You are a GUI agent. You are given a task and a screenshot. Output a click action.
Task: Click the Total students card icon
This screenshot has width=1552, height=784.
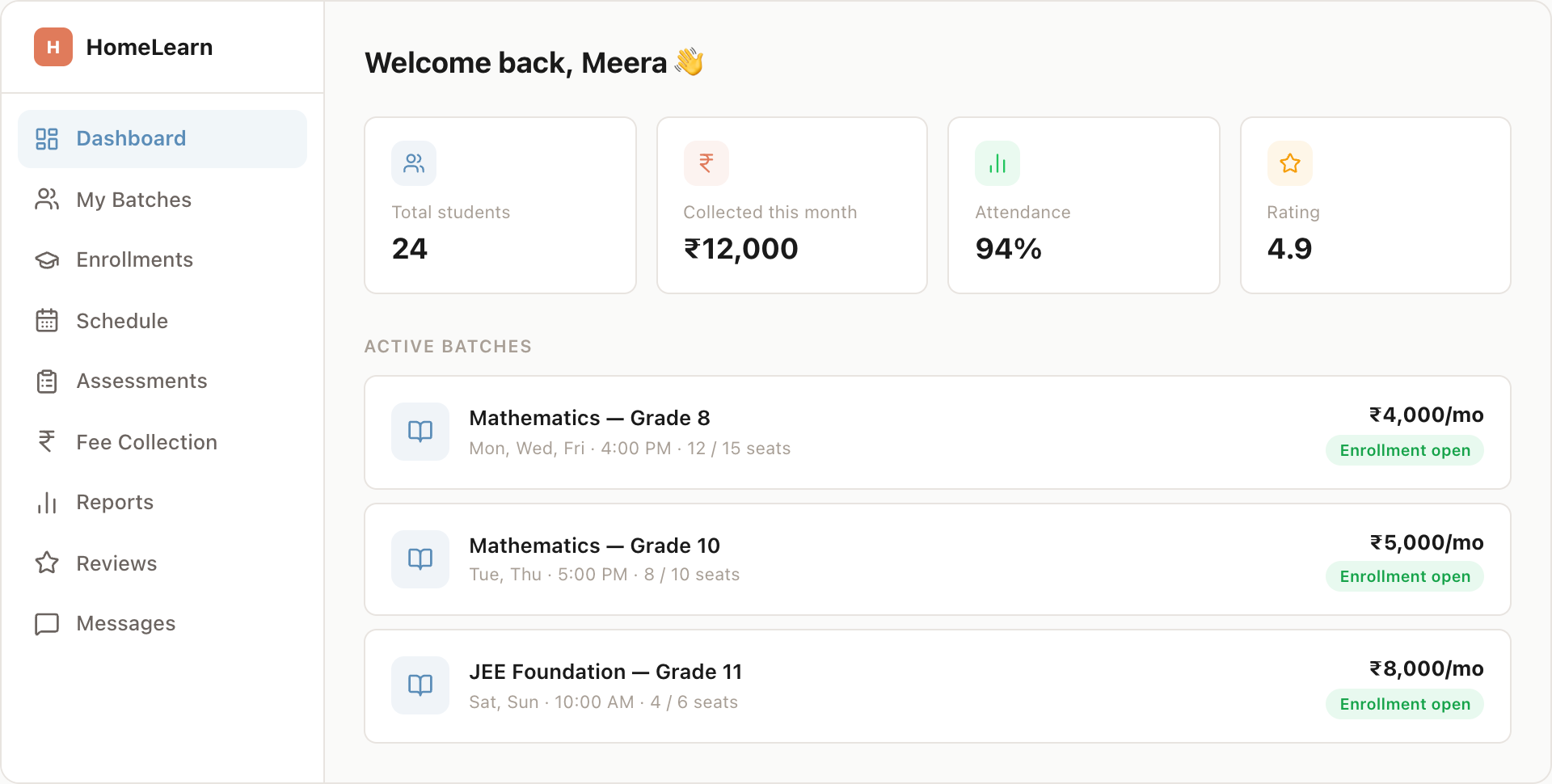(x=414, y=162)
